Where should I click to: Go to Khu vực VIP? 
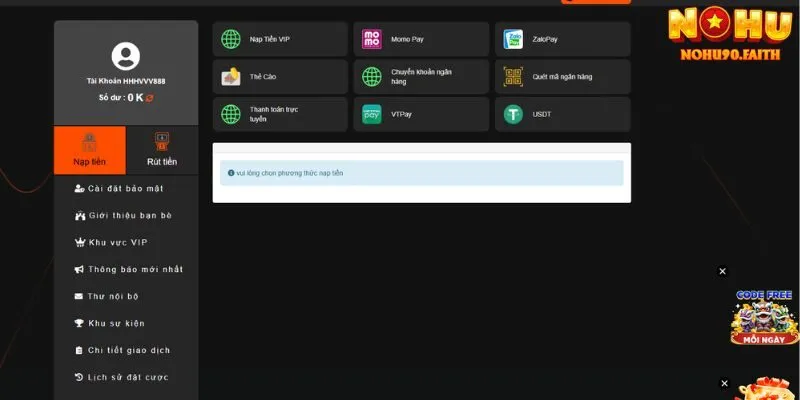117,243
